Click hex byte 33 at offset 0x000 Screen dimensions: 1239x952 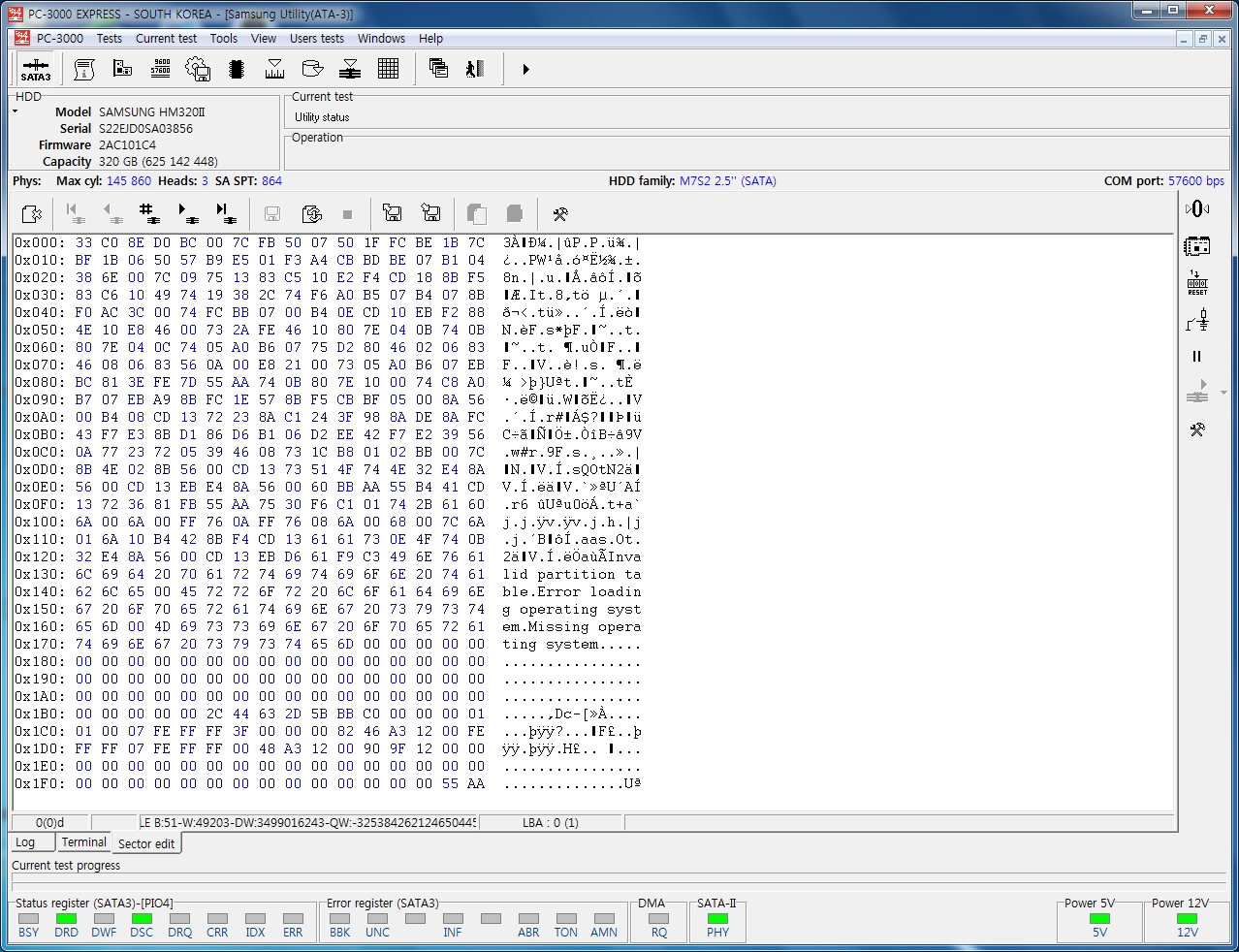83,242
